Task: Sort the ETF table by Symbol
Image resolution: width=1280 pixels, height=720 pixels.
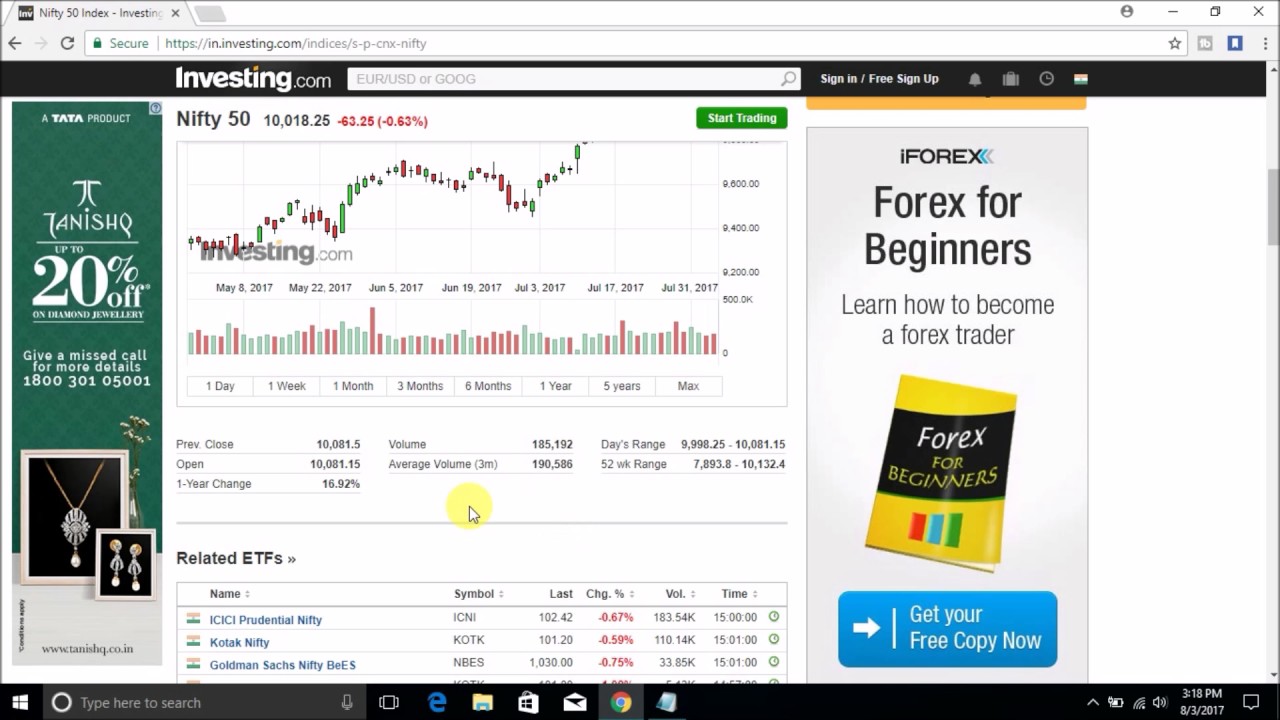Action: coord(479,594)
